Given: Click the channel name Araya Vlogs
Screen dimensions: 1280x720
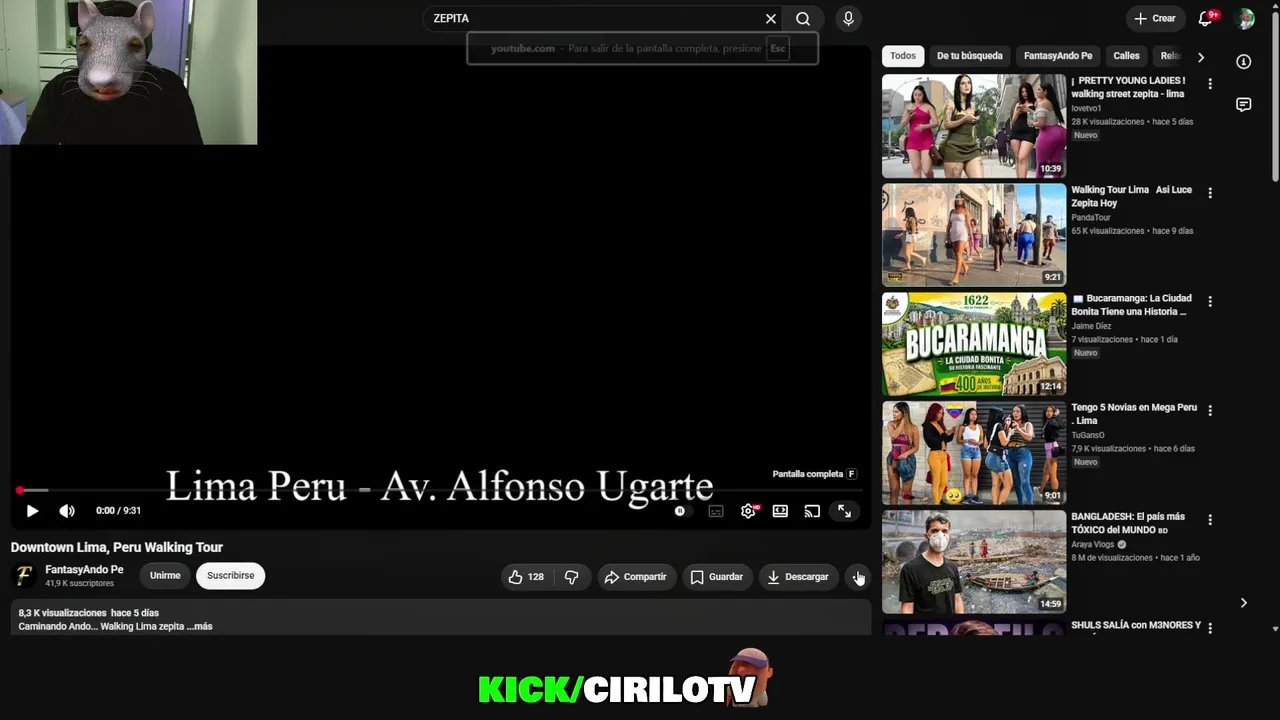Looking at the screenshot, I should (1093, 545).
